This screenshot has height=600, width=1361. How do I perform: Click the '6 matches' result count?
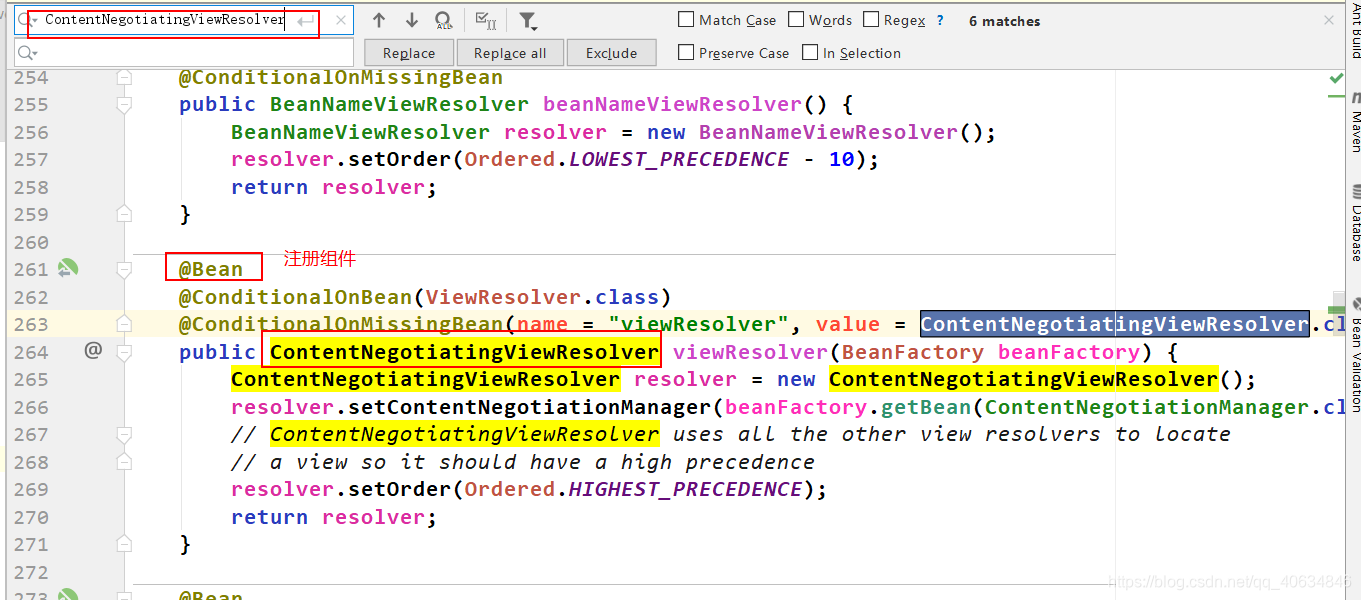coord(1004,21)
